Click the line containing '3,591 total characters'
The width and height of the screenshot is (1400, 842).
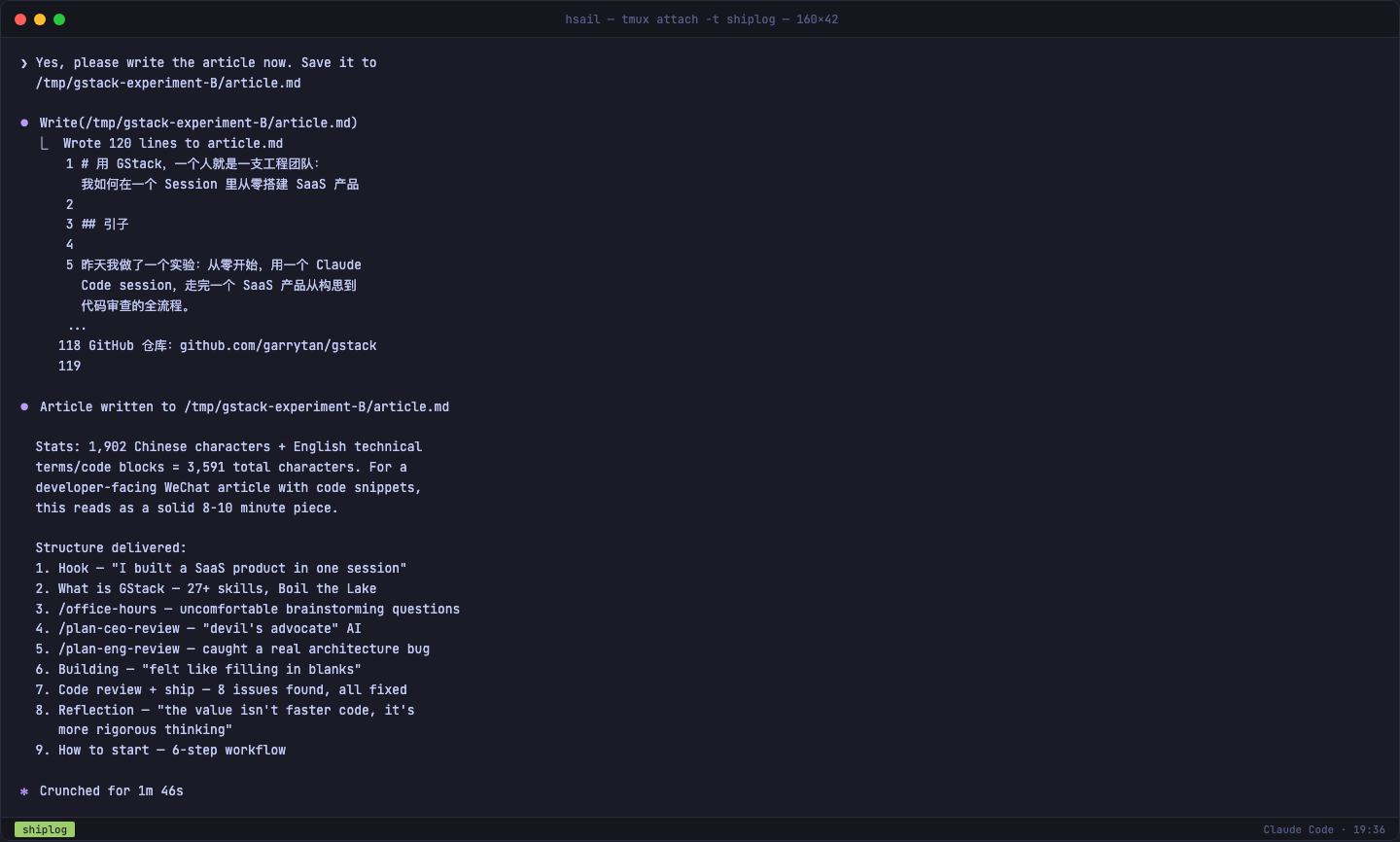222,468
